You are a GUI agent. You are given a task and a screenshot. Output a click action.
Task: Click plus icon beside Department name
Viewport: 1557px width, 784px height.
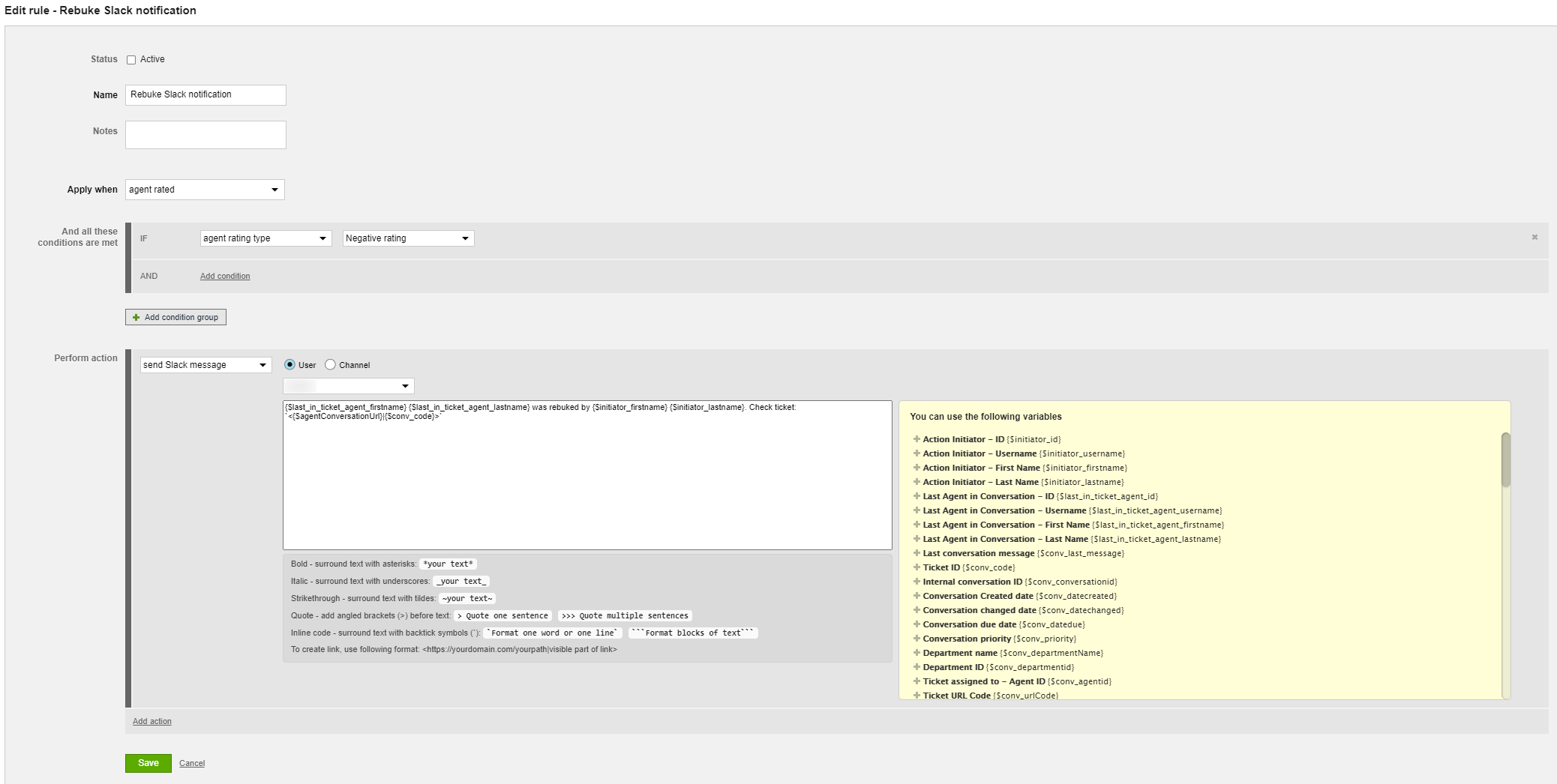(916, 653)
